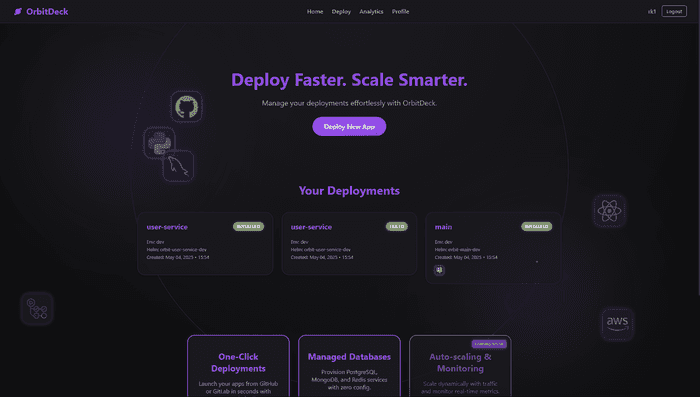Click the floating AWS logo icon
Image resolution: width=700 pixels, height=397 pixels.
coord(617,324)
